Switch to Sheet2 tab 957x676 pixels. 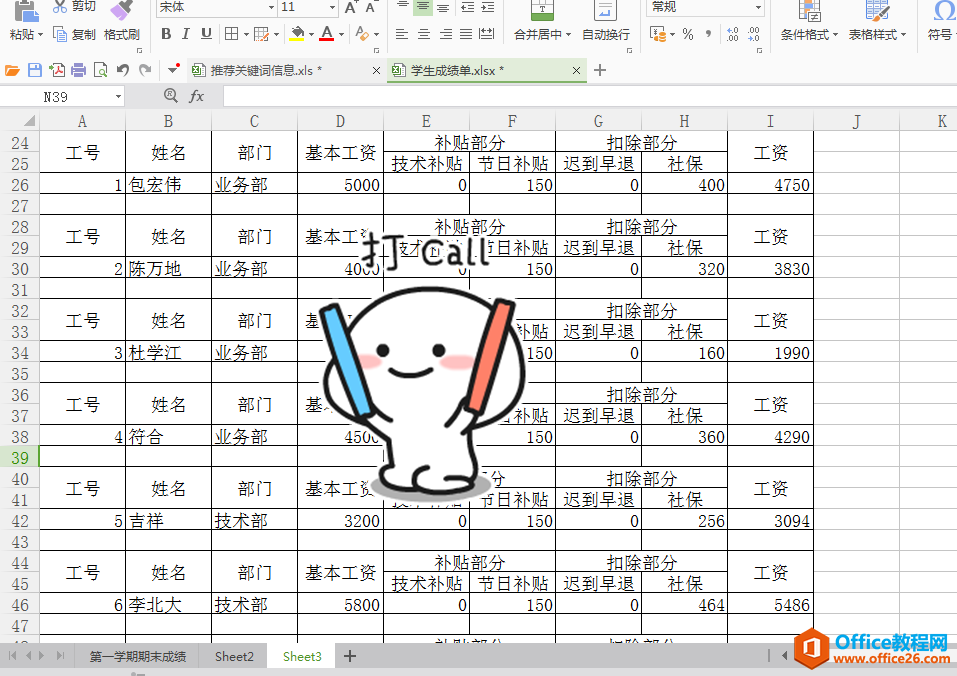point(234,656)
